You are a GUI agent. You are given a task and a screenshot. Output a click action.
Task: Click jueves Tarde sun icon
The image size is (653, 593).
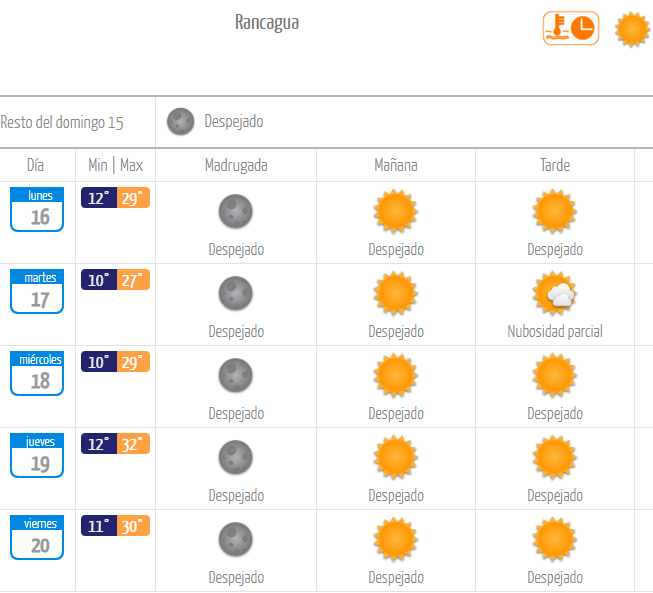tap(554, 457)
